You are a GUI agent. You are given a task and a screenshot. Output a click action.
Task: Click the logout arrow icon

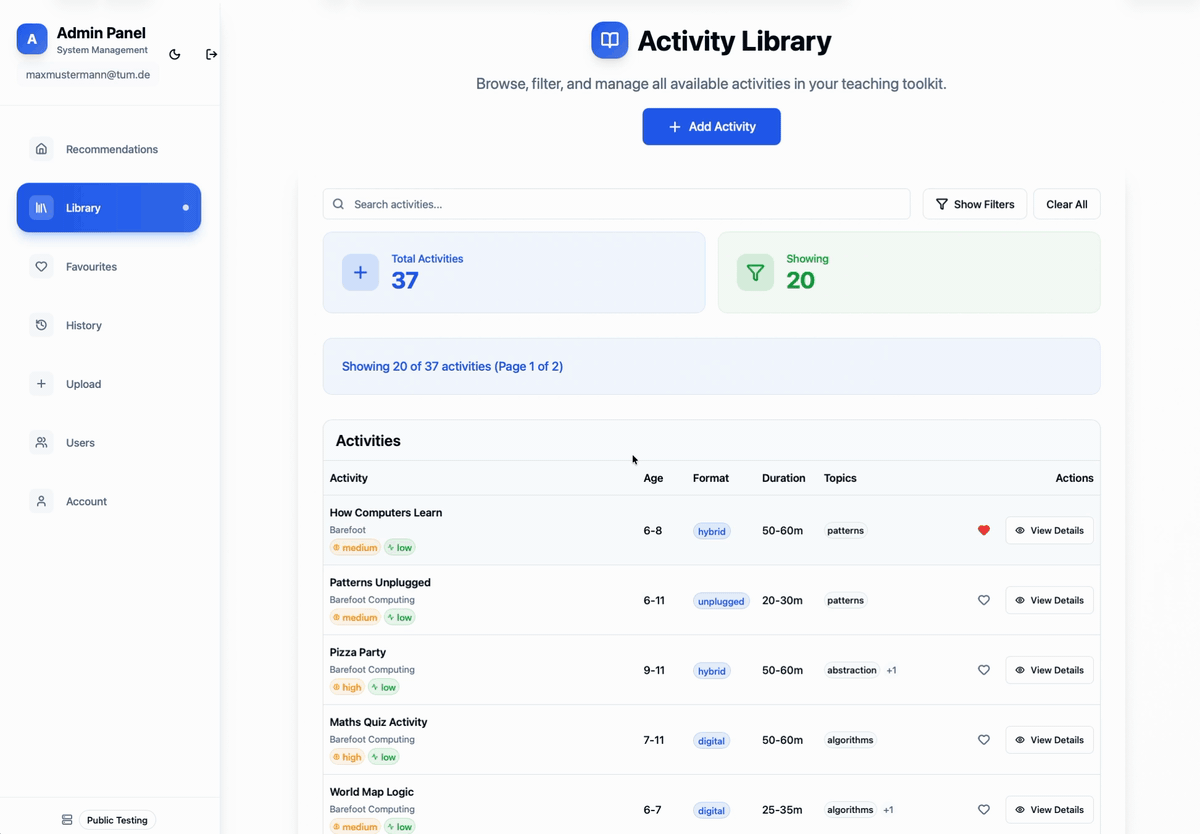[211, 54]
